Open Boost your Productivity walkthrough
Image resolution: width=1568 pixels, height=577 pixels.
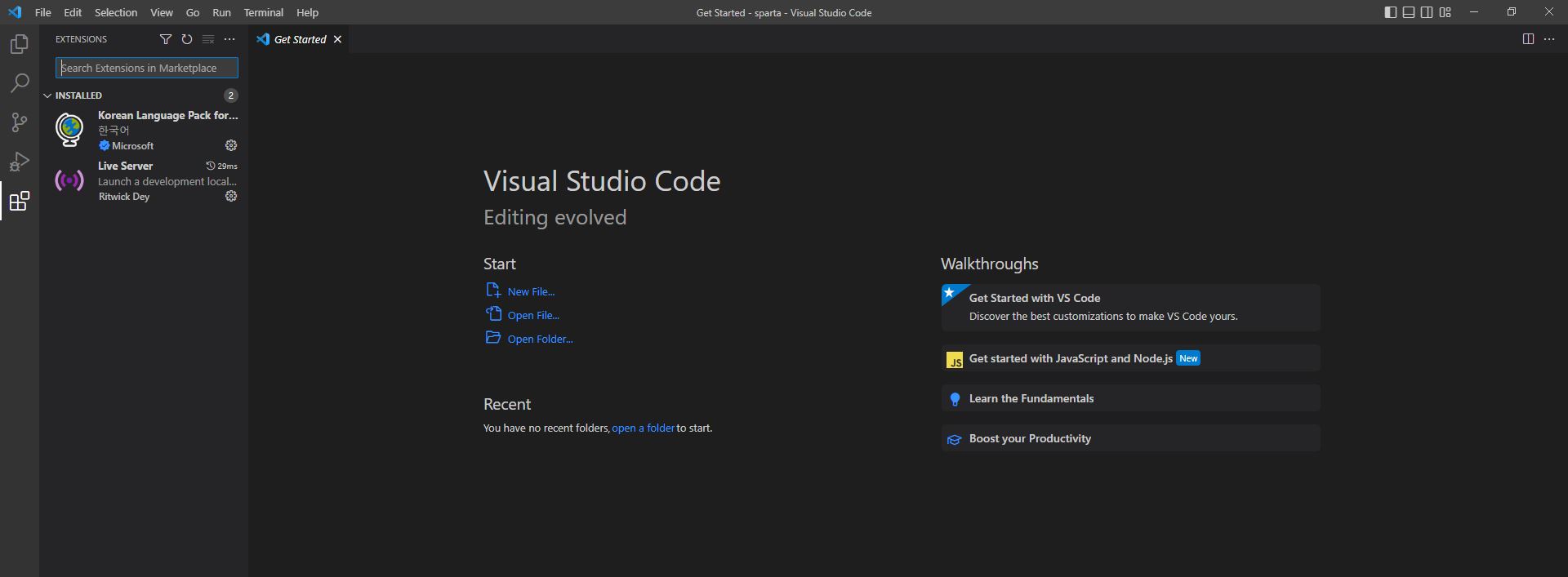tap(1130, 438)
